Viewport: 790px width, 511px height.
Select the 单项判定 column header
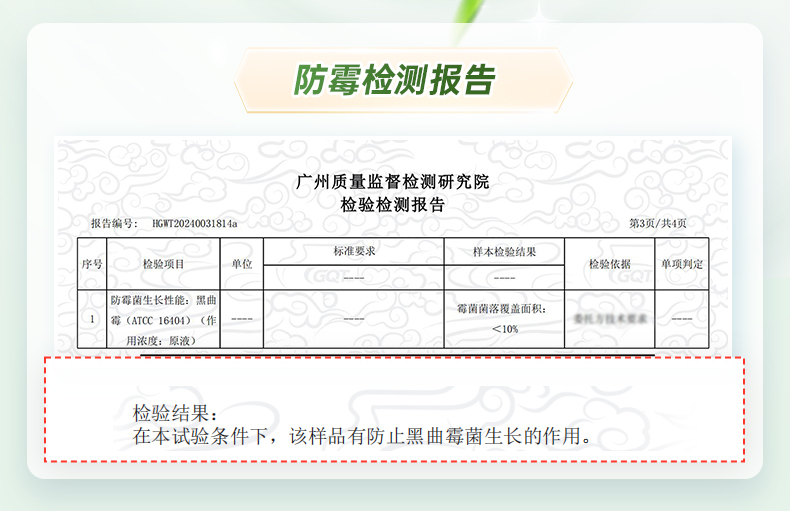tap(682, 264)
